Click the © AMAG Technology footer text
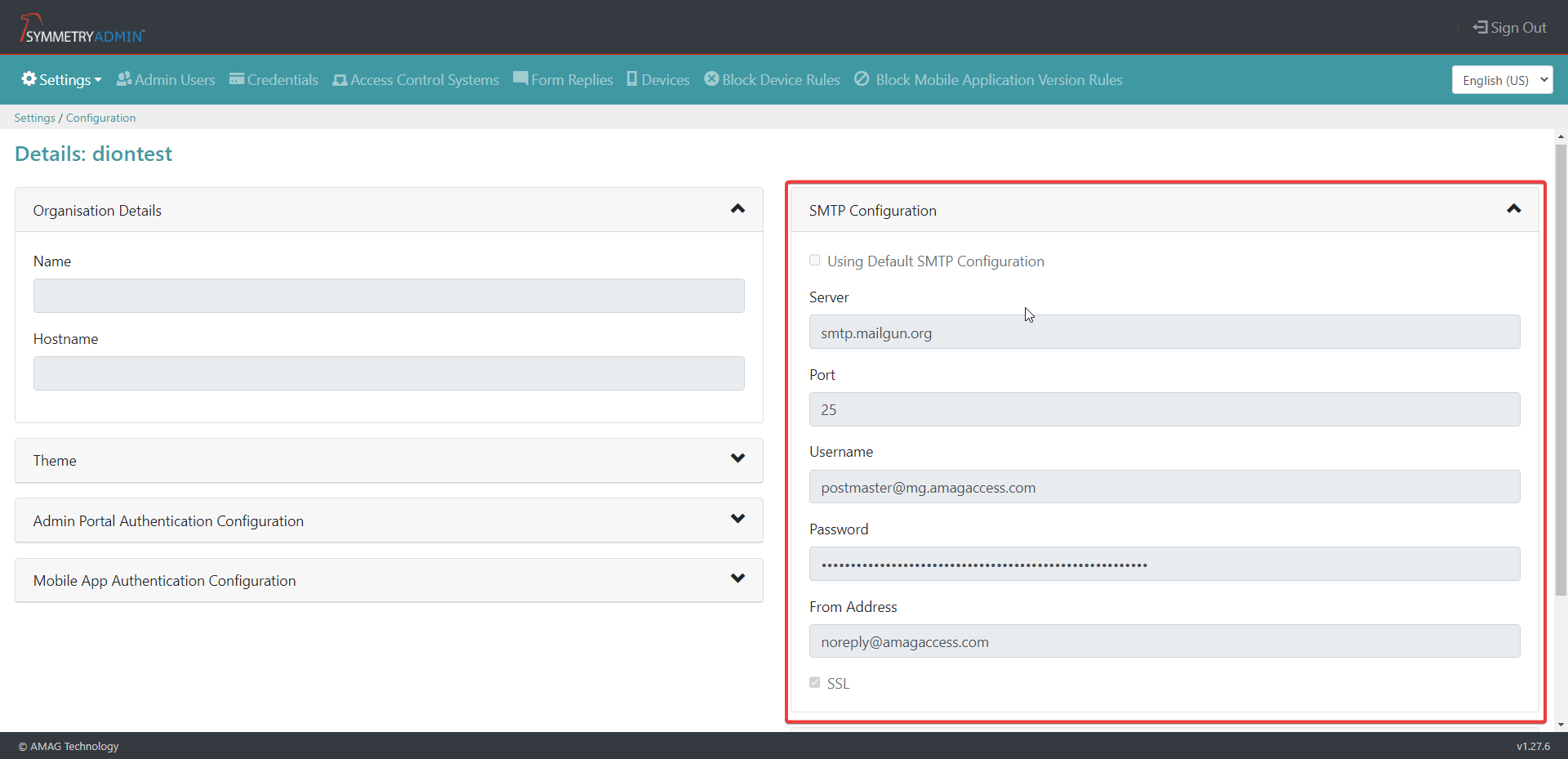Viewport: 1568px width, 759px height. click(x=69, y=746)
